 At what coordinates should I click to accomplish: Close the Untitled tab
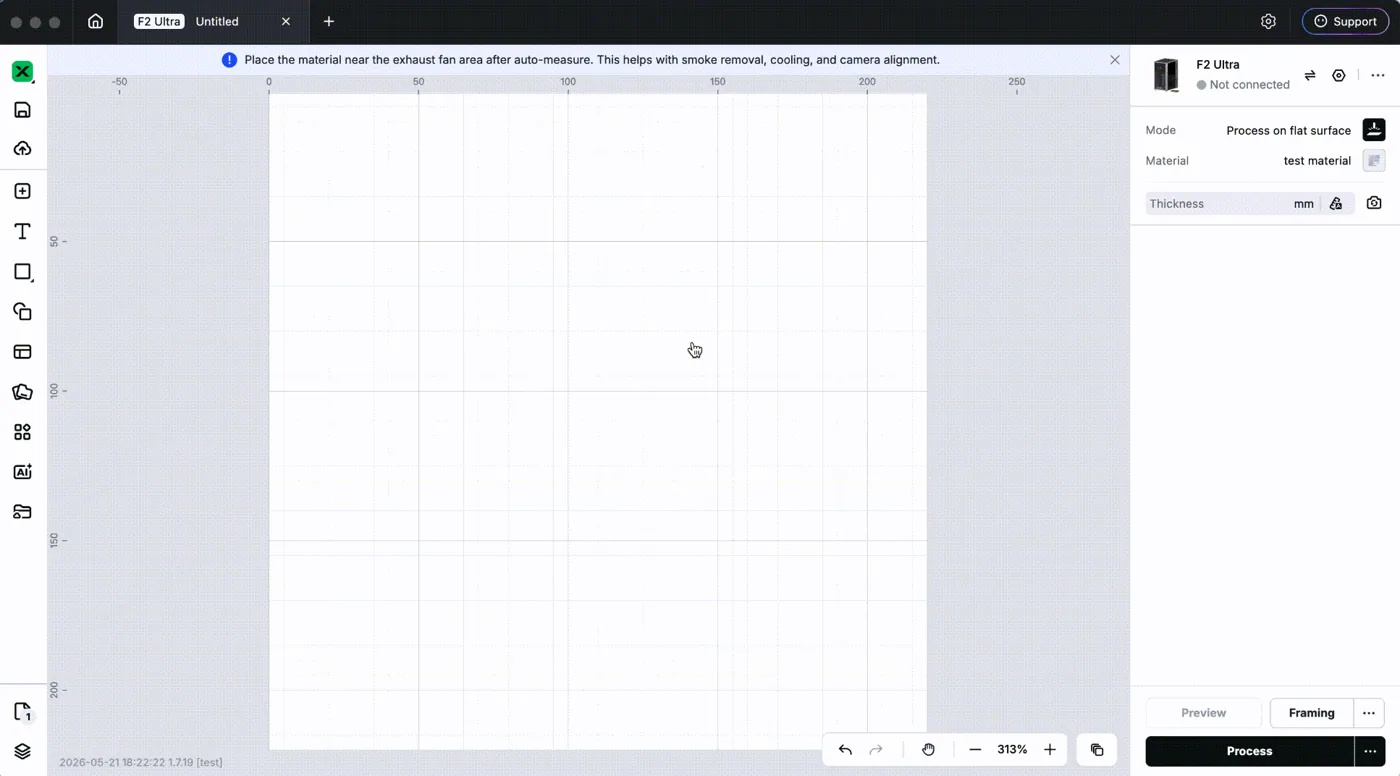click(286, 21)
